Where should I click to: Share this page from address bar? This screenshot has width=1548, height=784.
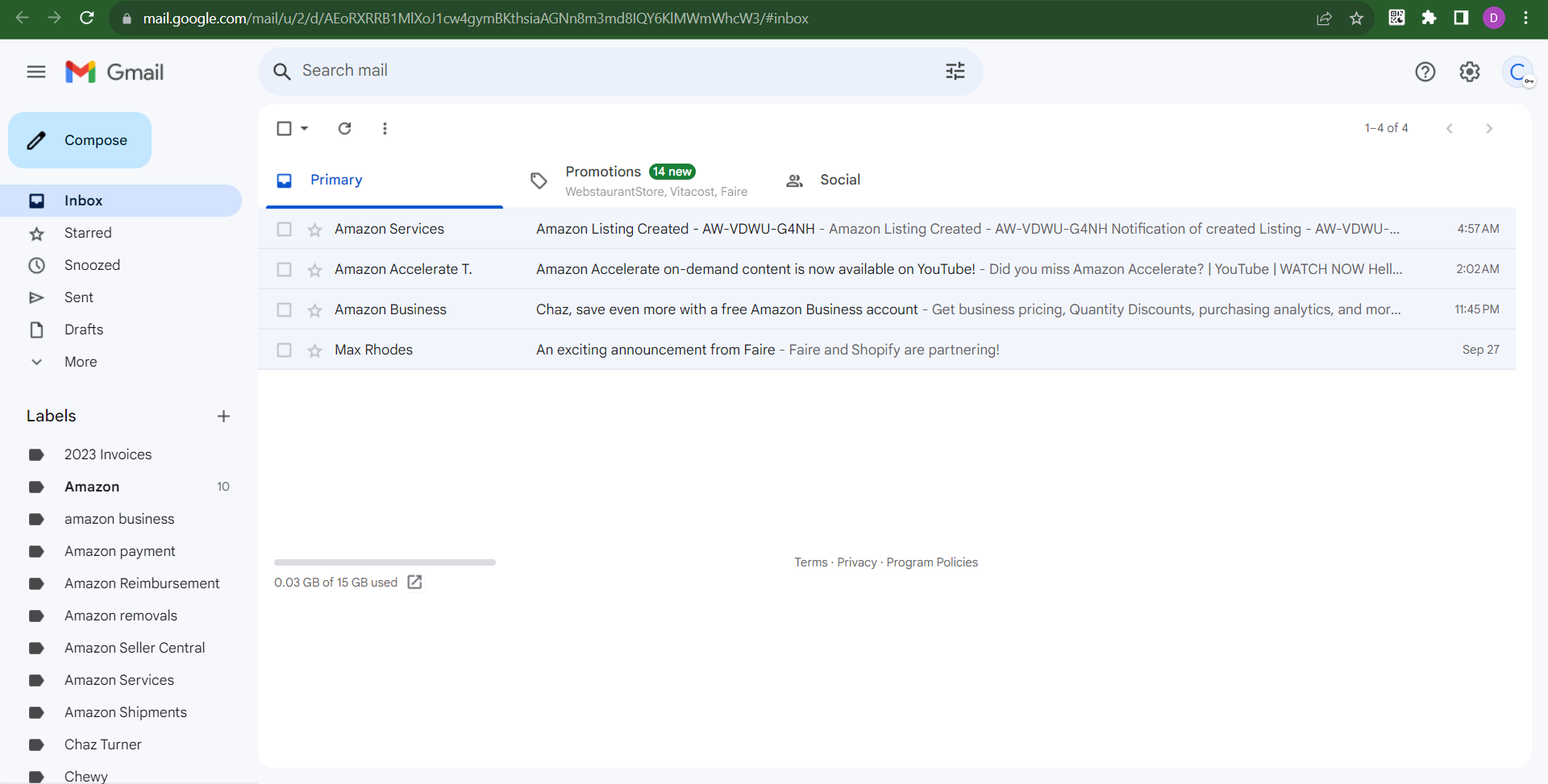[1324, 18]
